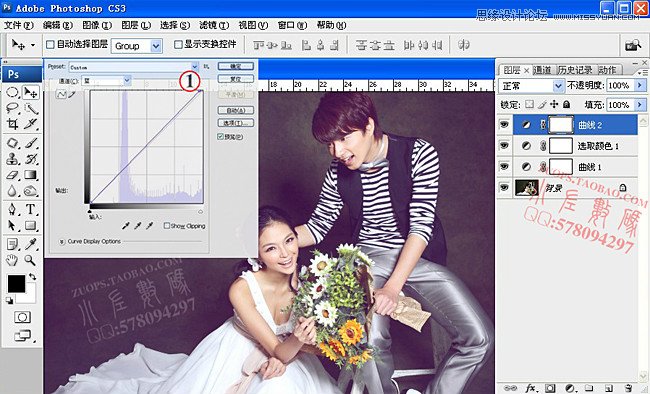Viewport: 650px width, 394px height.
Task: Lock transparent pixels icon
Action: [529, 105]
